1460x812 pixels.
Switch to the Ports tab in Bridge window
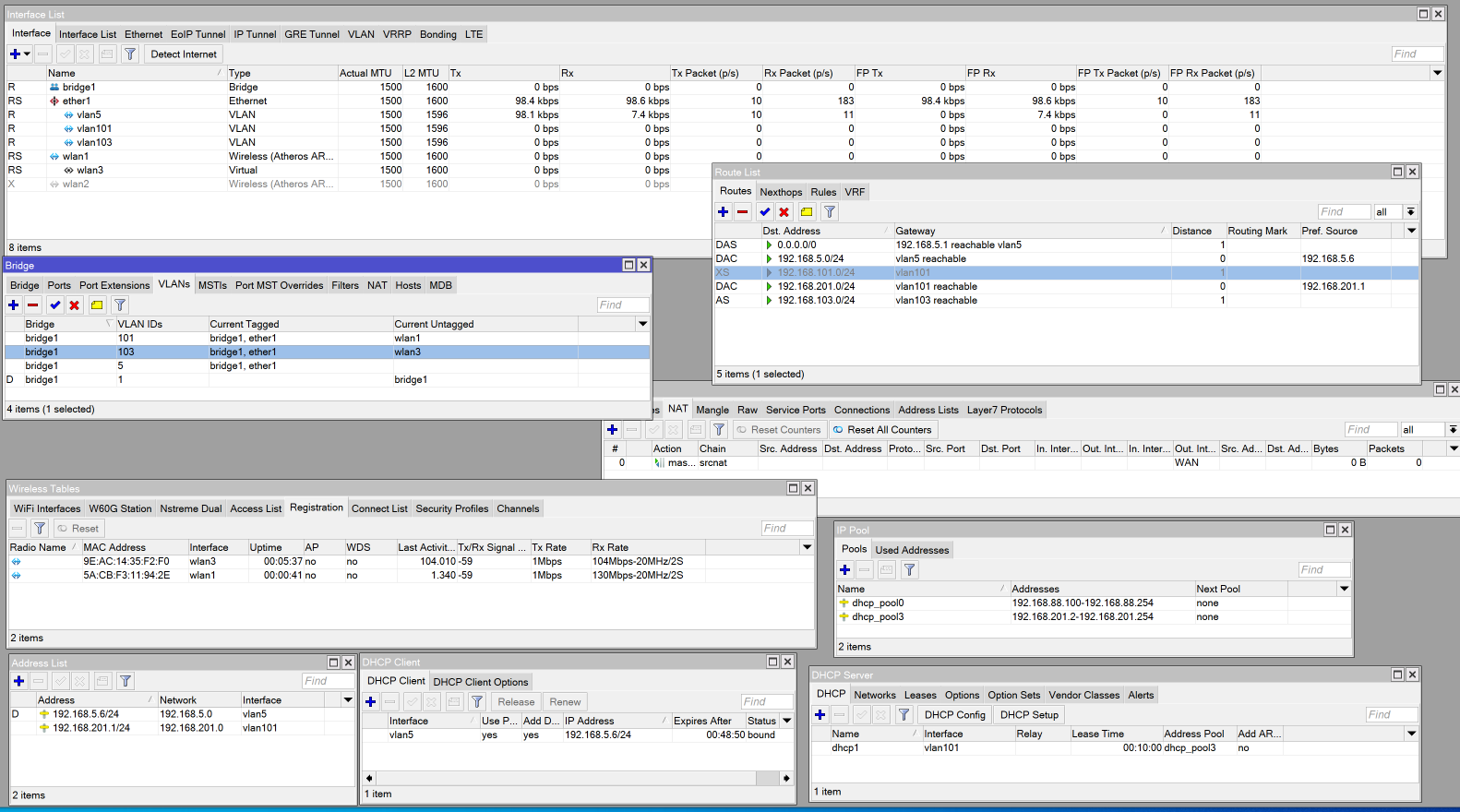[59, 285]
